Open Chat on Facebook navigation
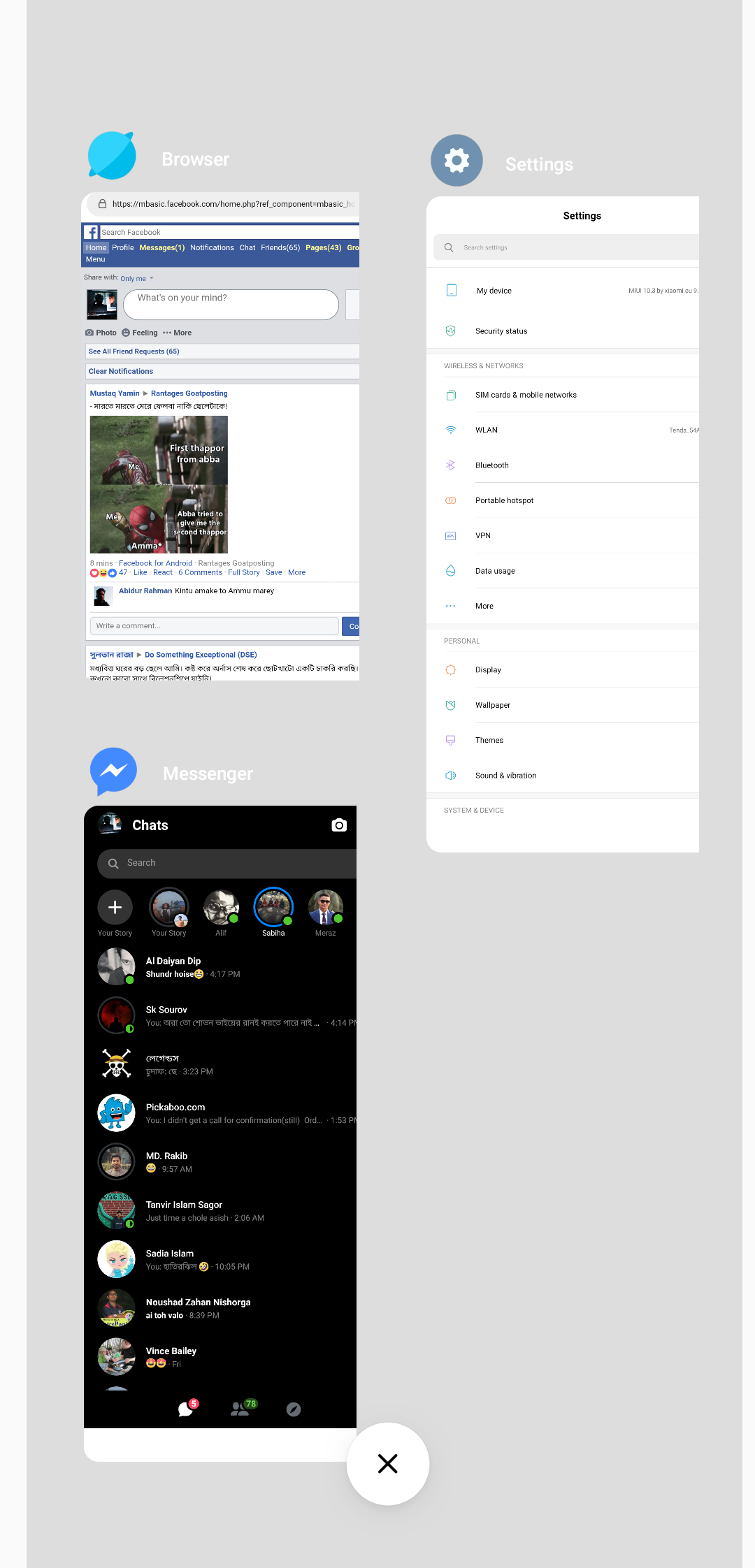The height and width of the screenshot is (1568, 755). click(247, 248)
